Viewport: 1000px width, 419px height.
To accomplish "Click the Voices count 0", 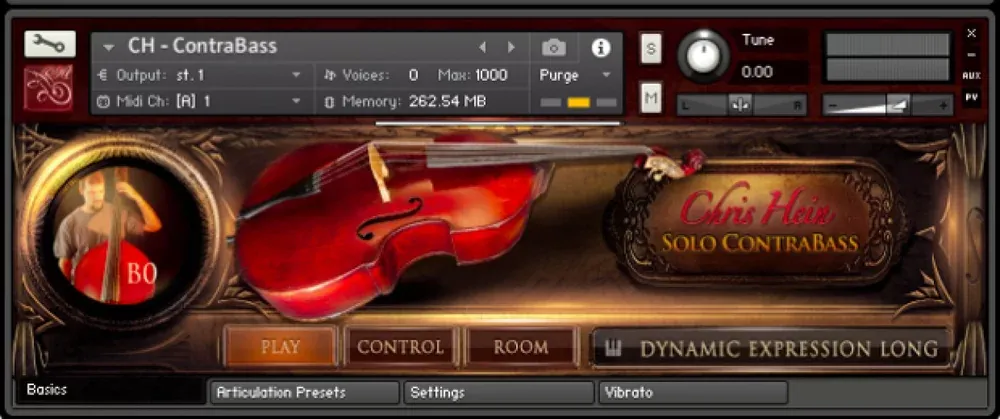I will point(413,75).
